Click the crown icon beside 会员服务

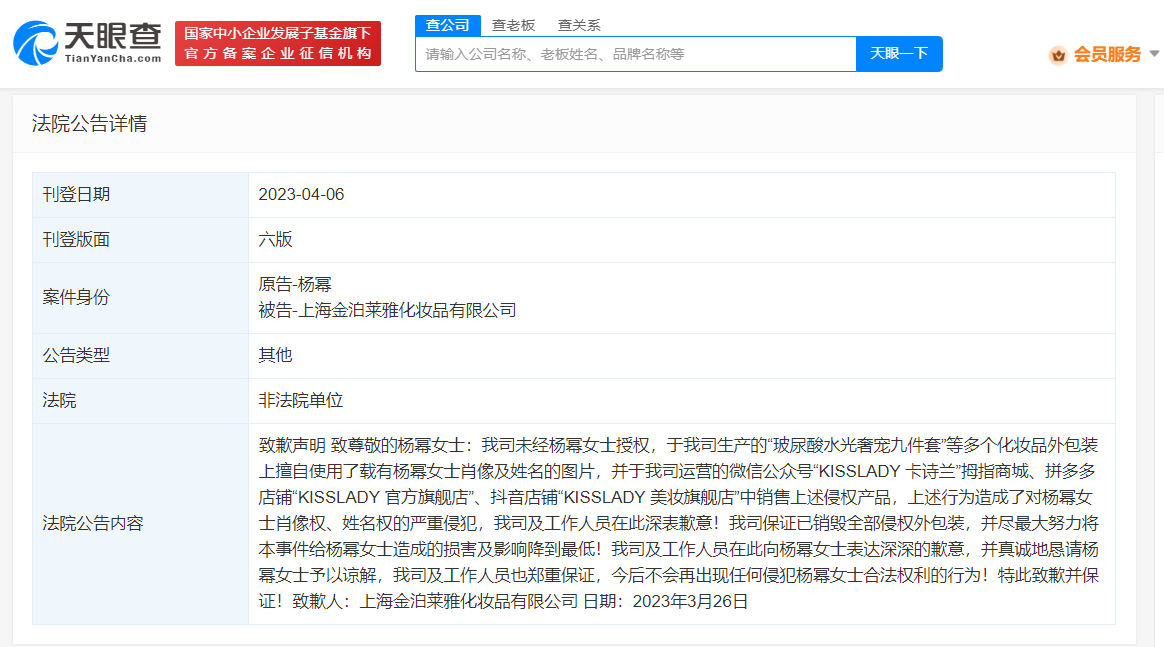coord(1058,55)
